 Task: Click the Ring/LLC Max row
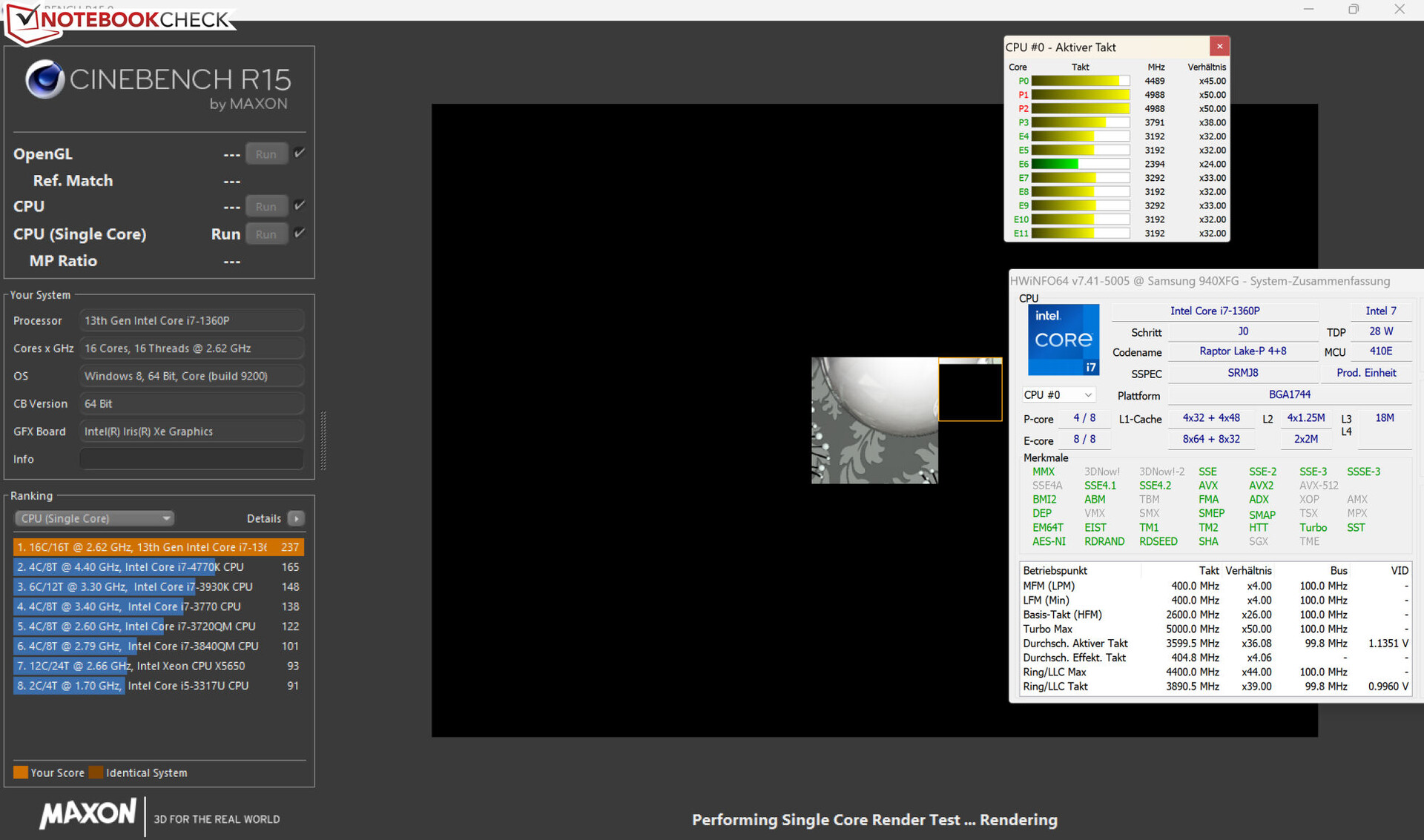coord(1215,672)
